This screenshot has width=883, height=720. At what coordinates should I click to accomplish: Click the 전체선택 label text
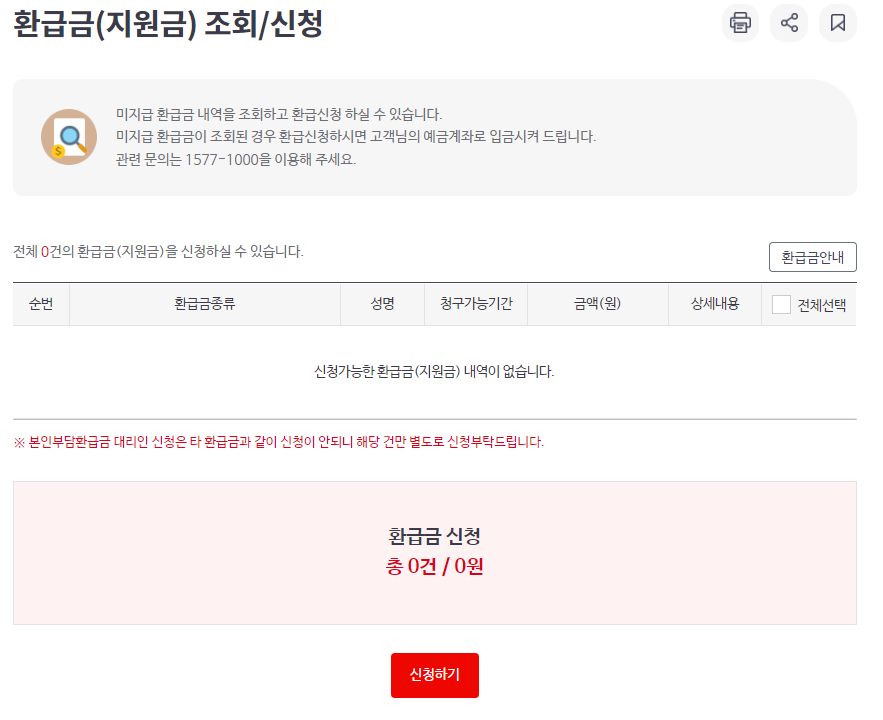(822, 305)
